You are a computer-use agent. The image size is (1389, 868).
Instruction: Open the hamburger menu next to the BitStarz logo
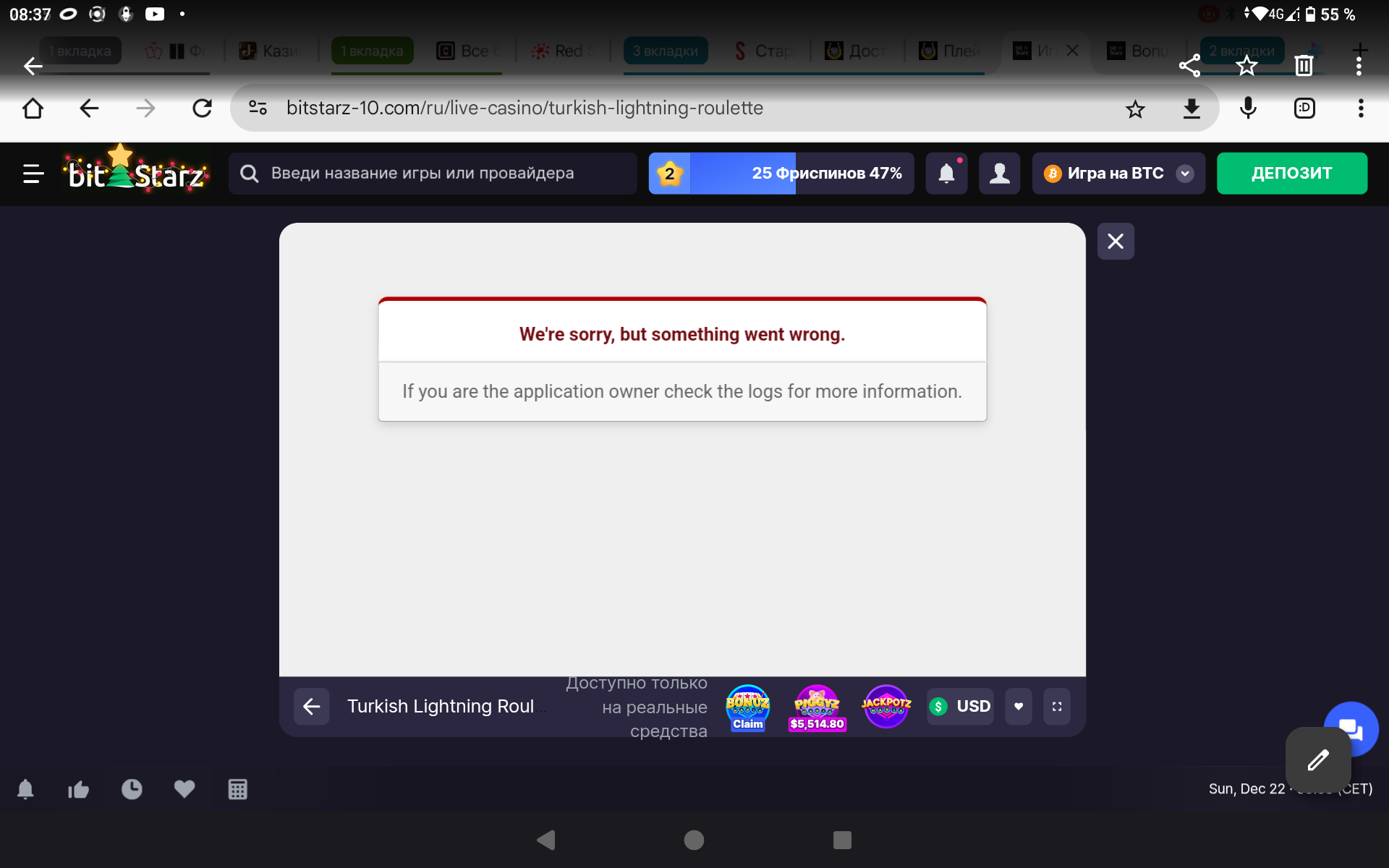tap(33, 174)
